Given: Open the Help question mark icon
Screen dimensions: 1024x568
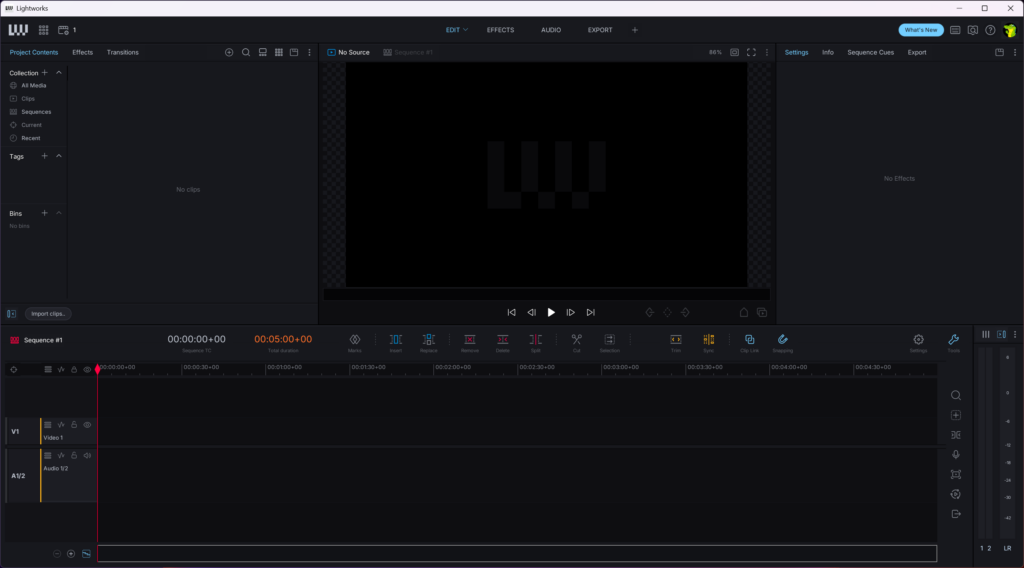Looking at the screenshot, I should pos(990,30).
